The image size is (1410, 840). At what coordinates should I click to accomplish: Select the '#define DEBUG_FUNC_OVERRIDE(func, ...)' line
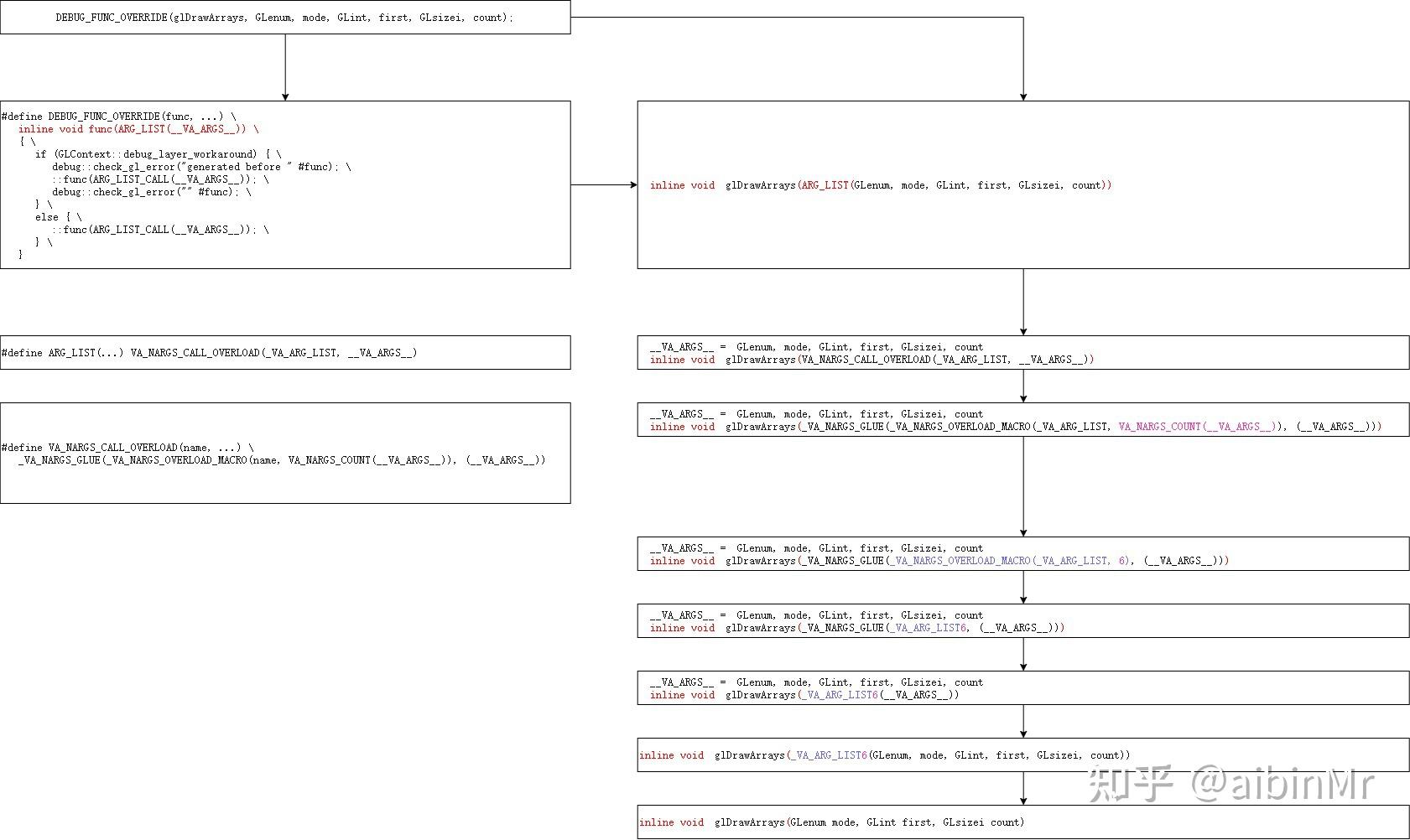coord(119,117)
